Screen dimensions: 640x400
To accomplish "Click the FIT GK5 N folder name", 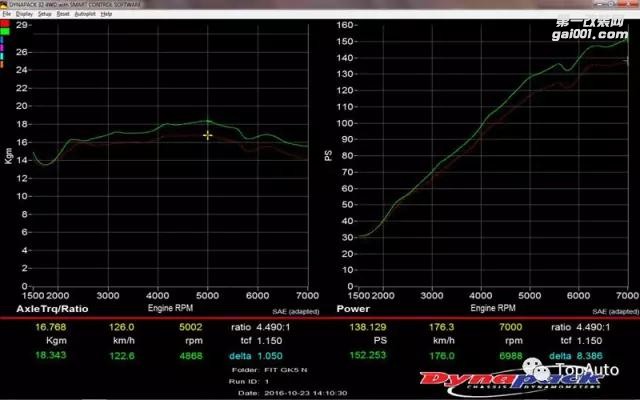I will pos(285,372).
